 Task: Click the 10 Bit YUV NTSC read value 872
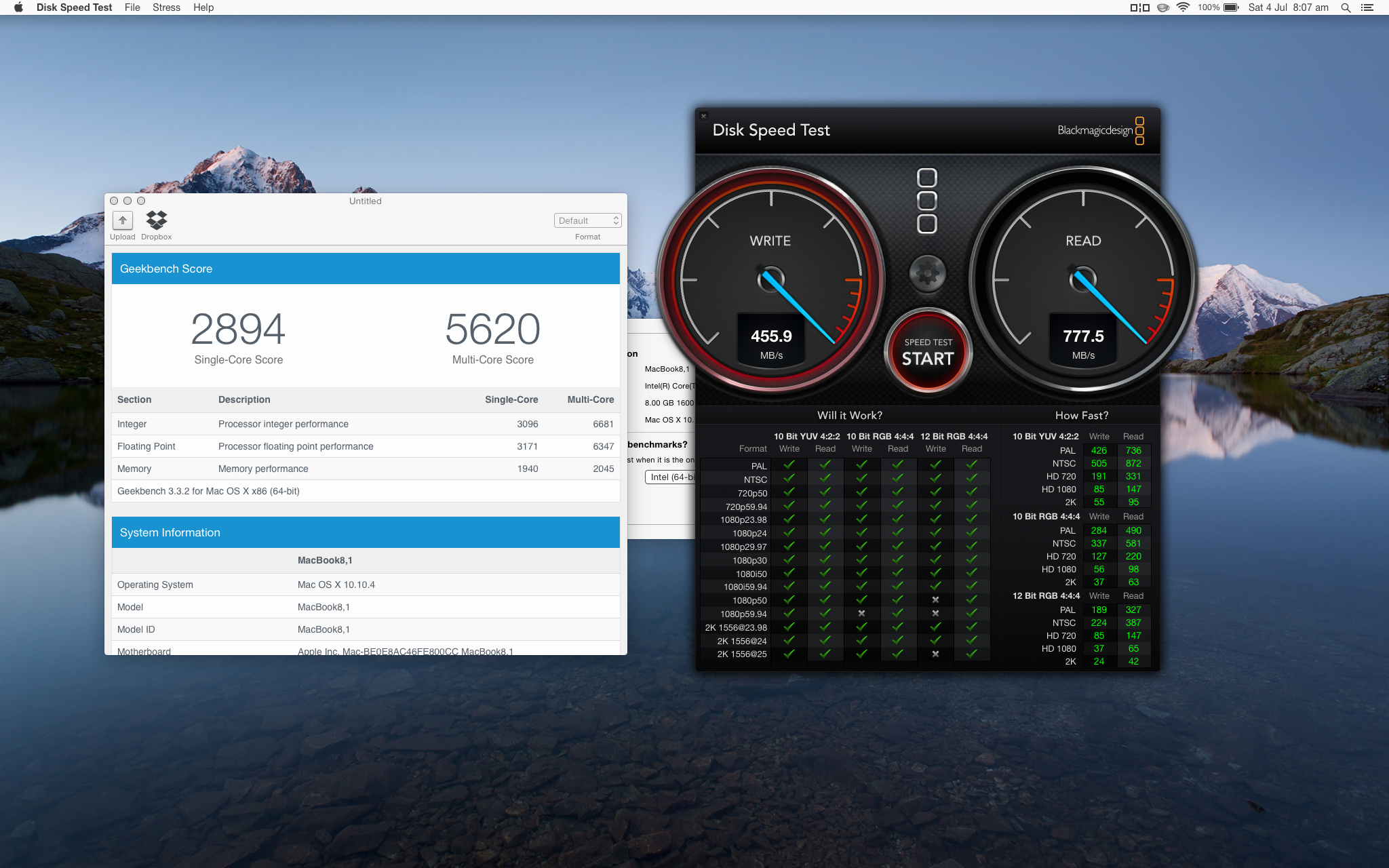coord(1133,463)
